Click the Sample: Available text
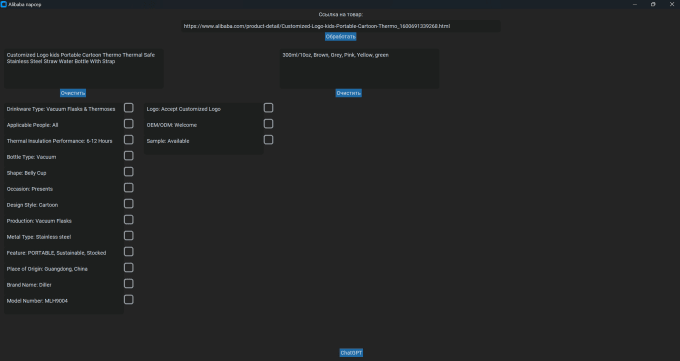This screenshot has width=680, height=361. click(168, 141)
